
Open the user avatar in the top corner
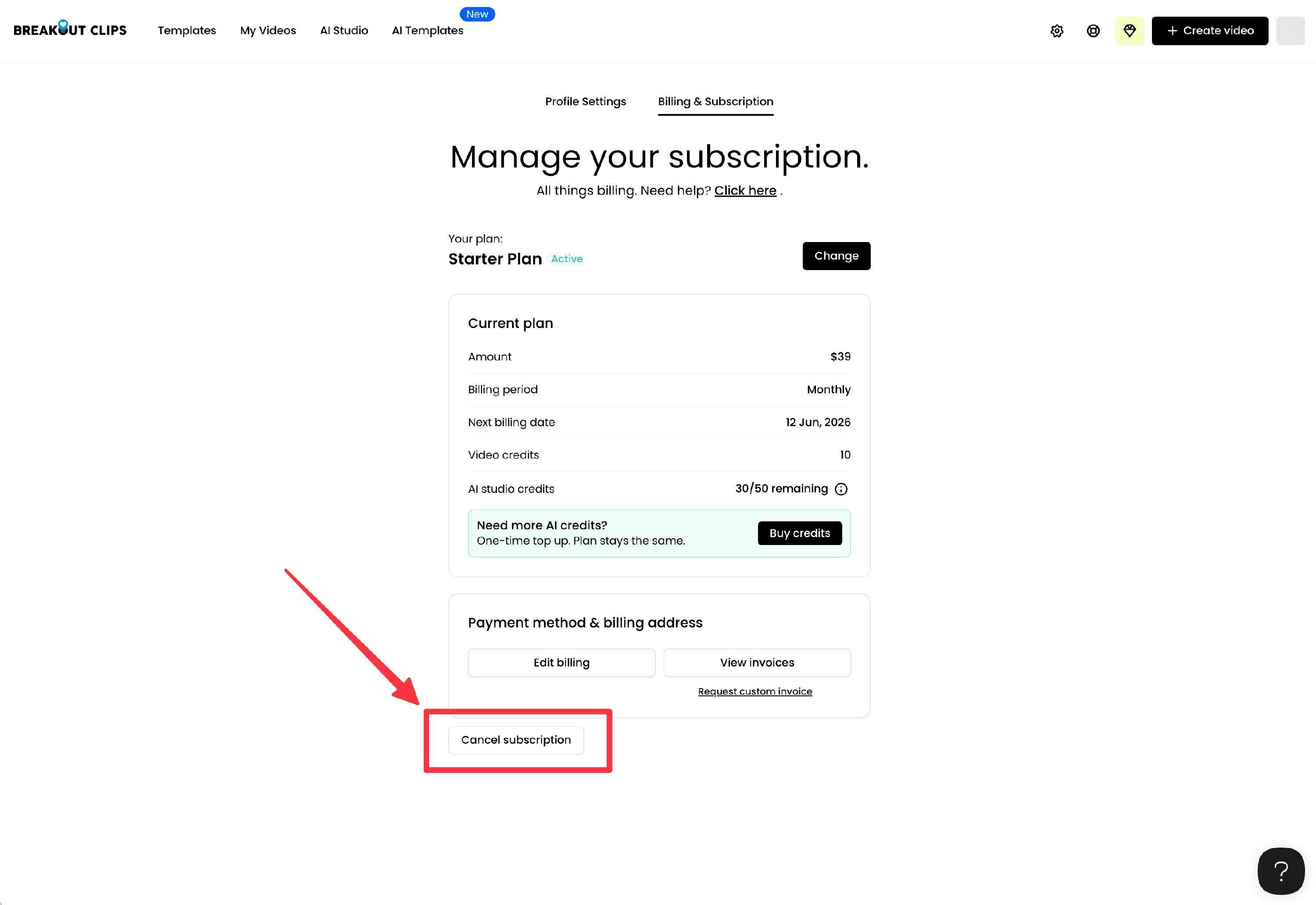point(1291,31)
